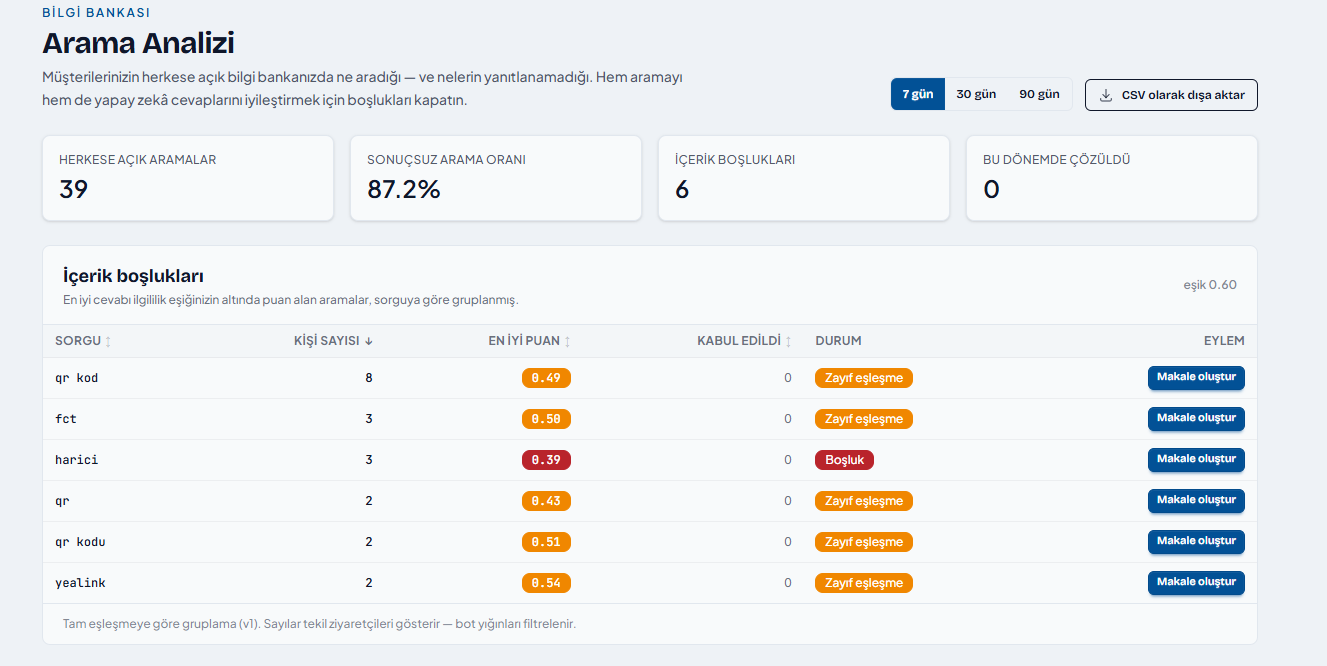Create an article for the harici query

(1196, 460)
